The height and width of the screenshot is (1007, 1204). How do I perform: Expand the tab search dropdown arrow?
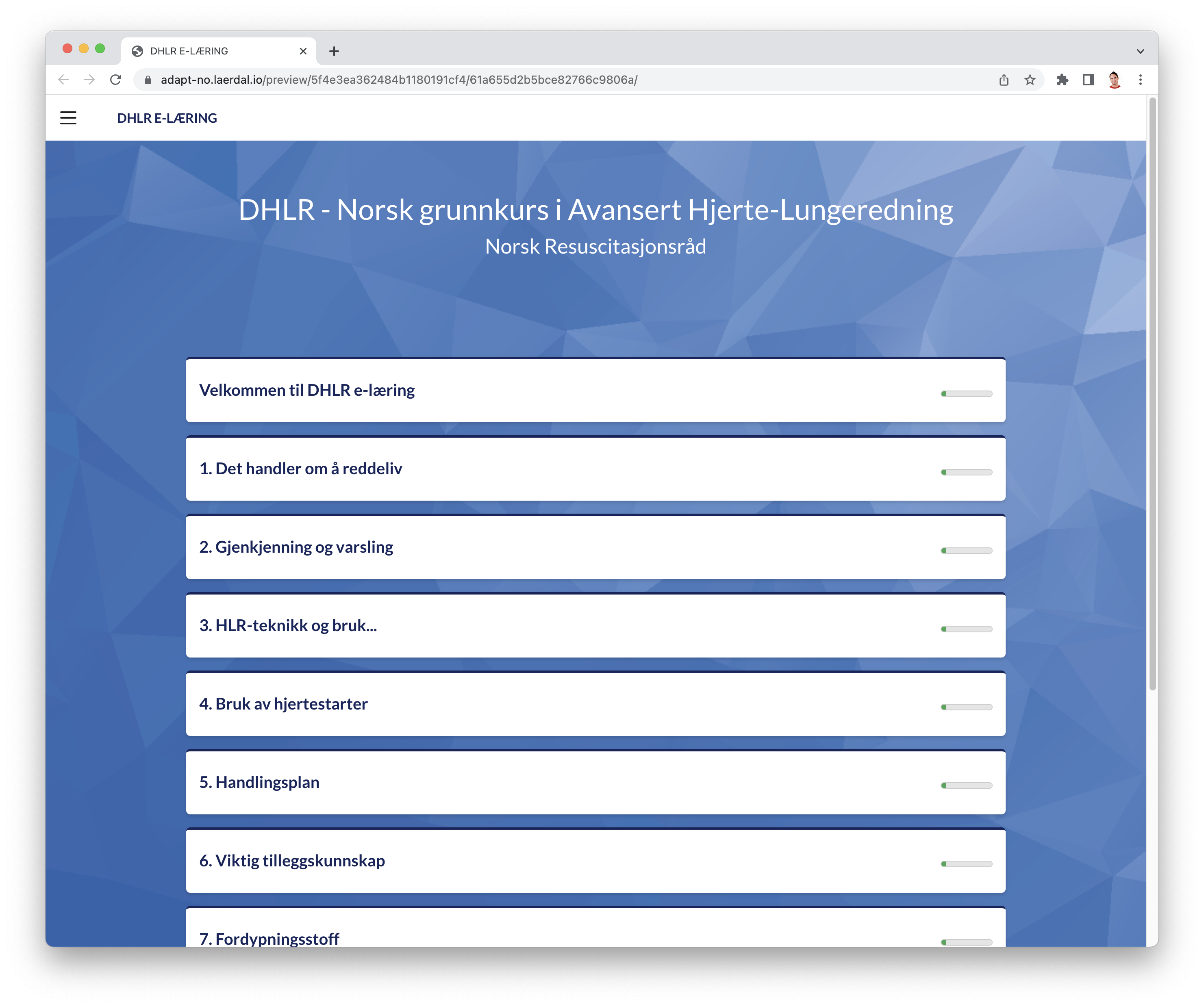coord(1140,51)
